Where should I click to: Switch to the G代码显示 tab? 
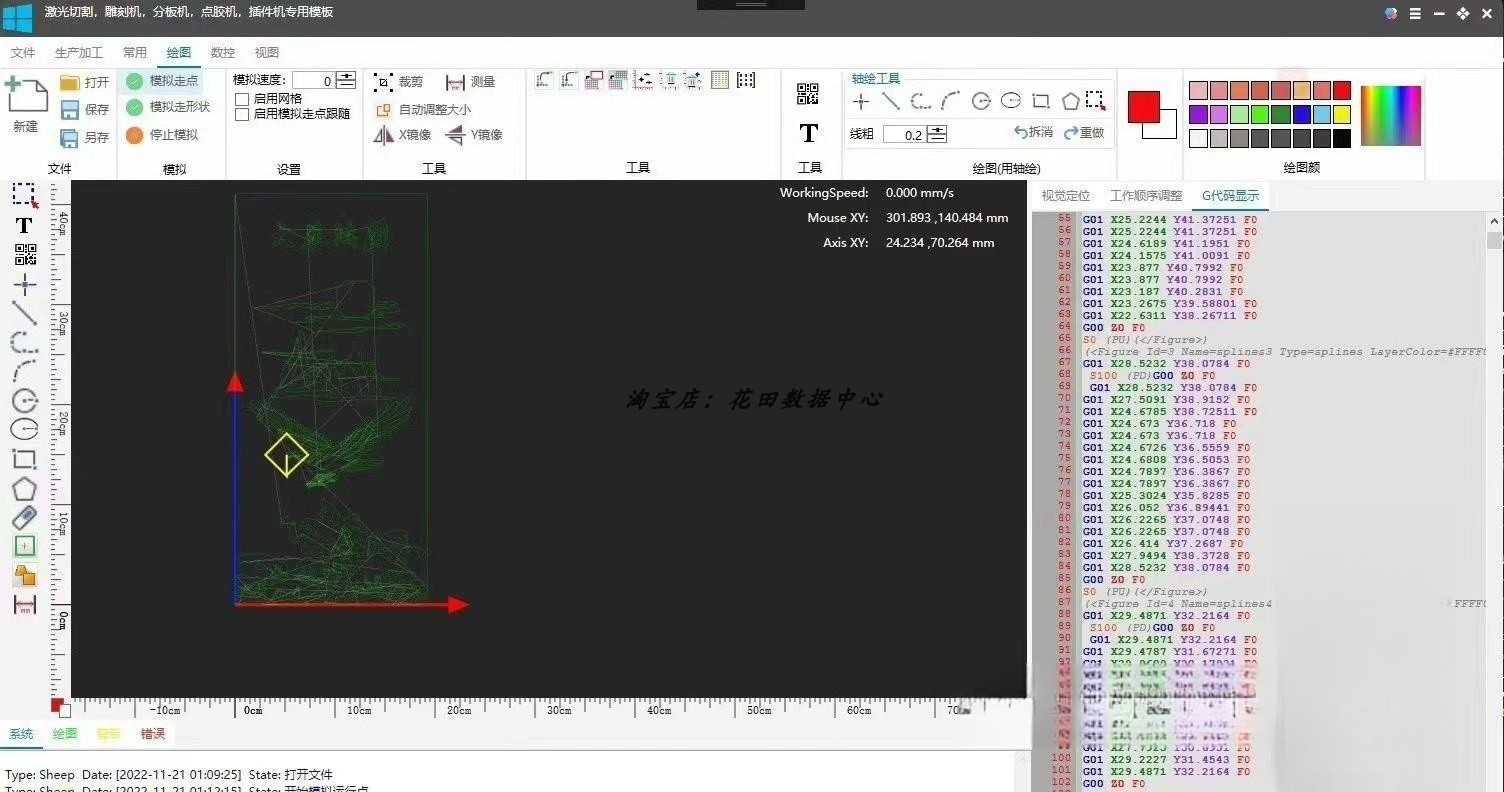(1231, 196)
